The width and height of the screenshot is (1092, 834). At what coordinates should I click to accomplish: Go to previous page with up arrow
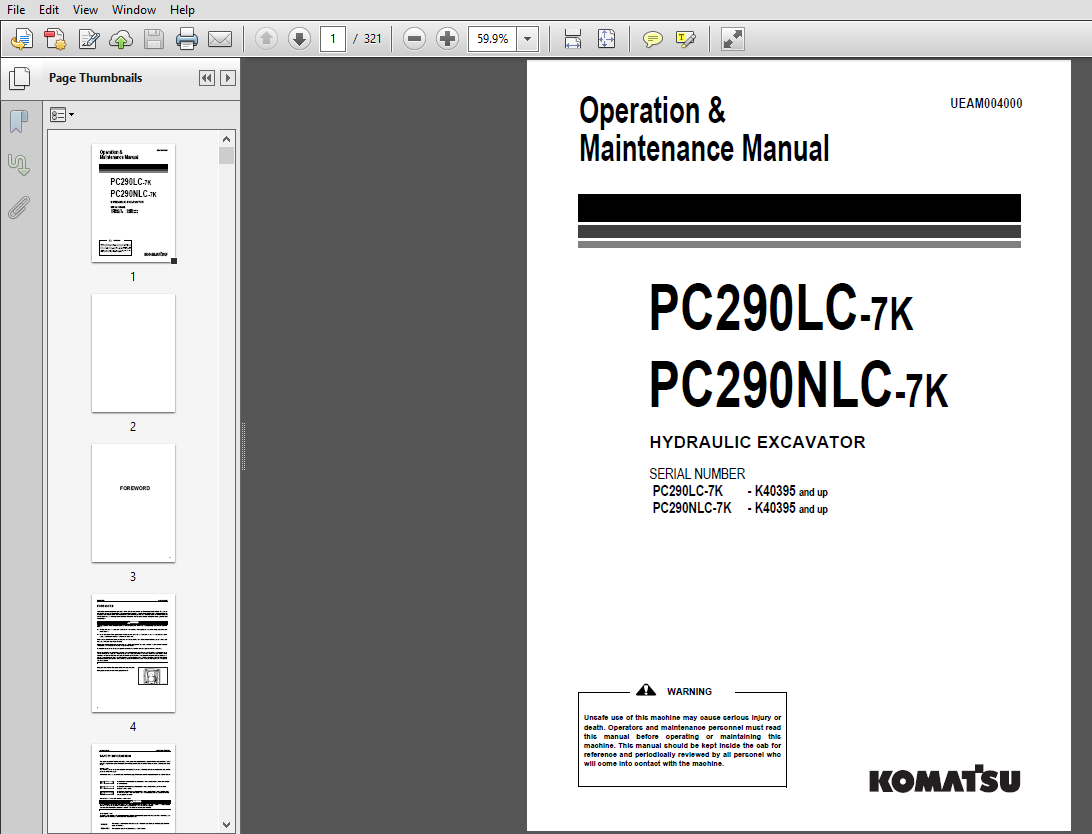click(266, 39)
